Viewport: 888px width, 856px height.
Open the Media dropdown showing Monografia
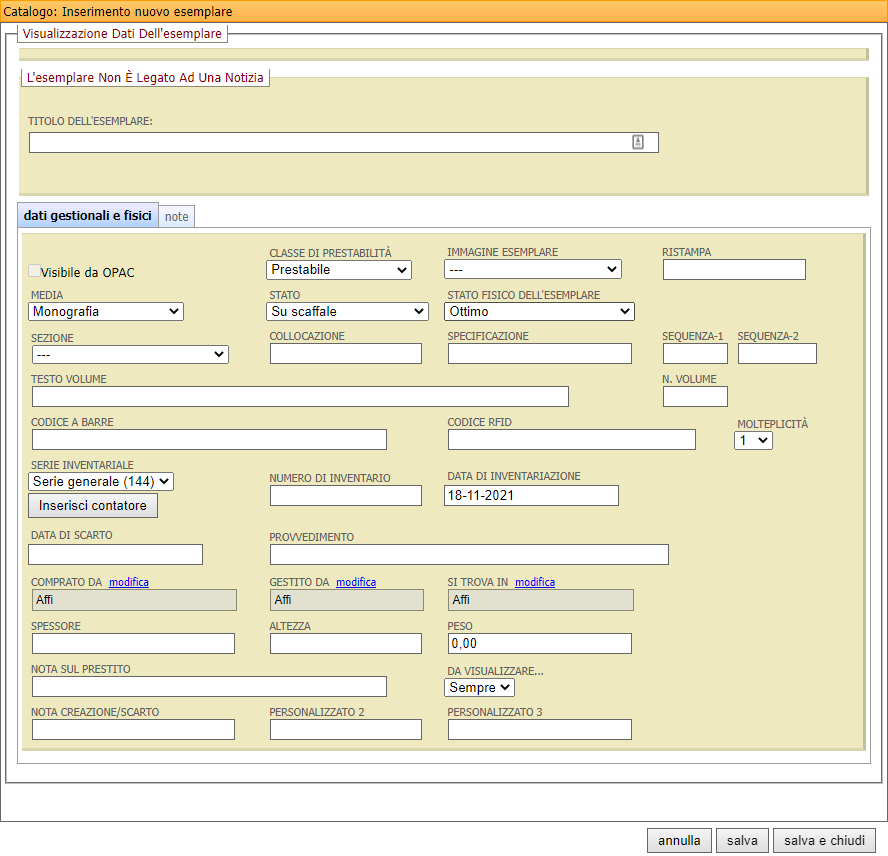pos(105,311)
